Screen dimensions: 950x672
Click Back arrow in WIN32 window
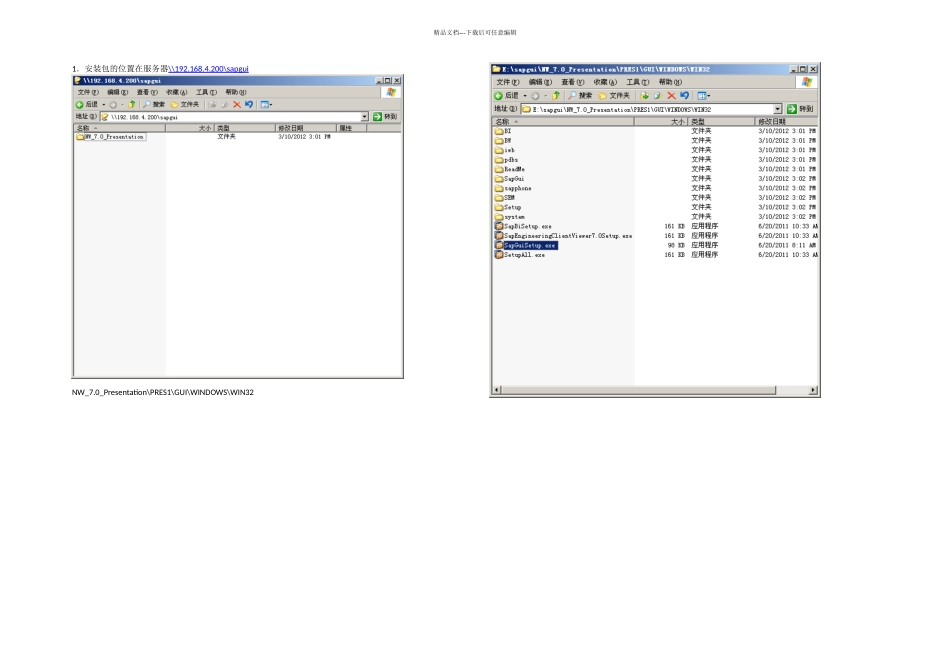point(498,96)
